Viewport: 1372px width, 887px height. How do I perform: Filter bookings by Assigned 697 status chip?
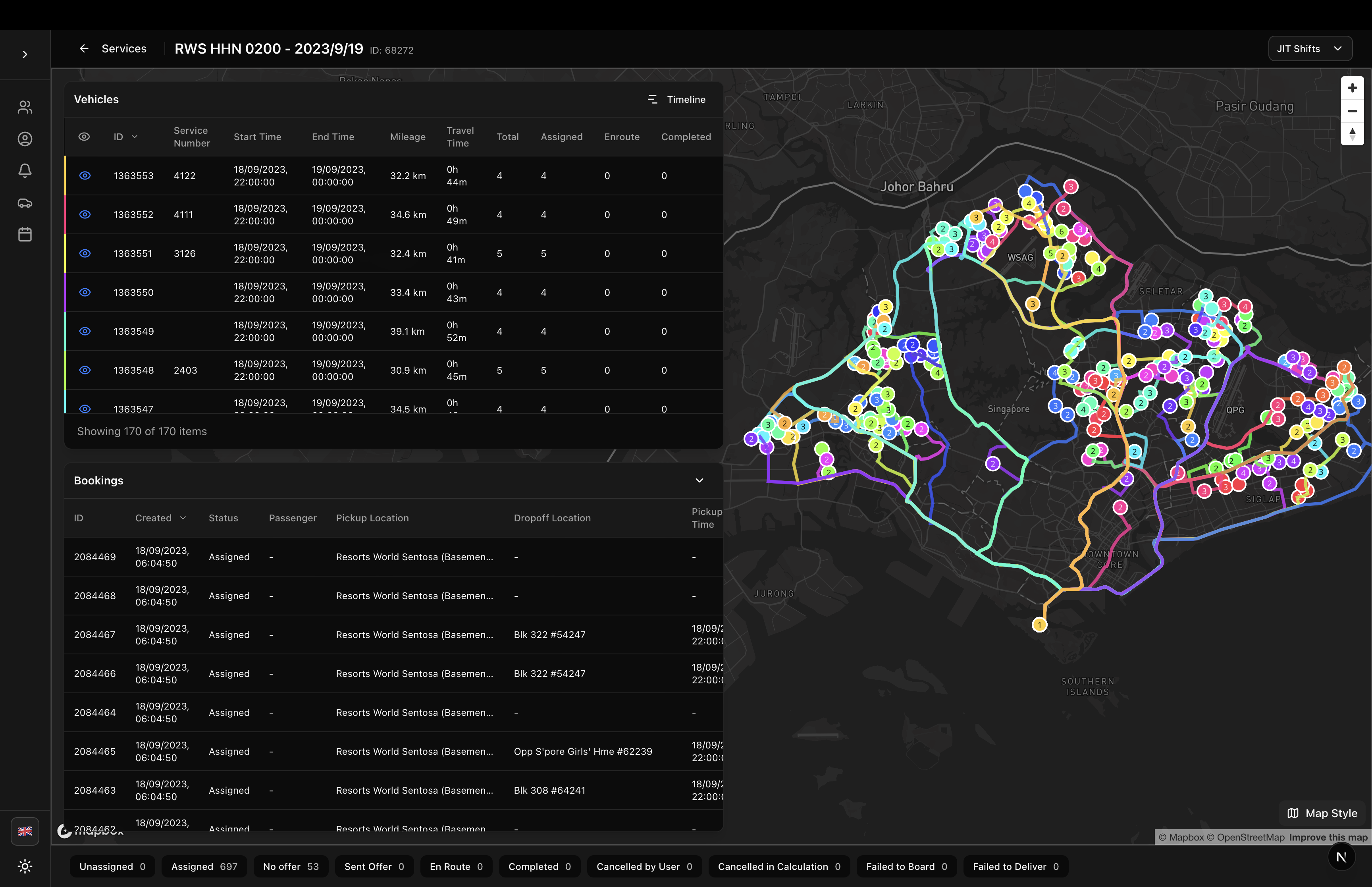204,866
